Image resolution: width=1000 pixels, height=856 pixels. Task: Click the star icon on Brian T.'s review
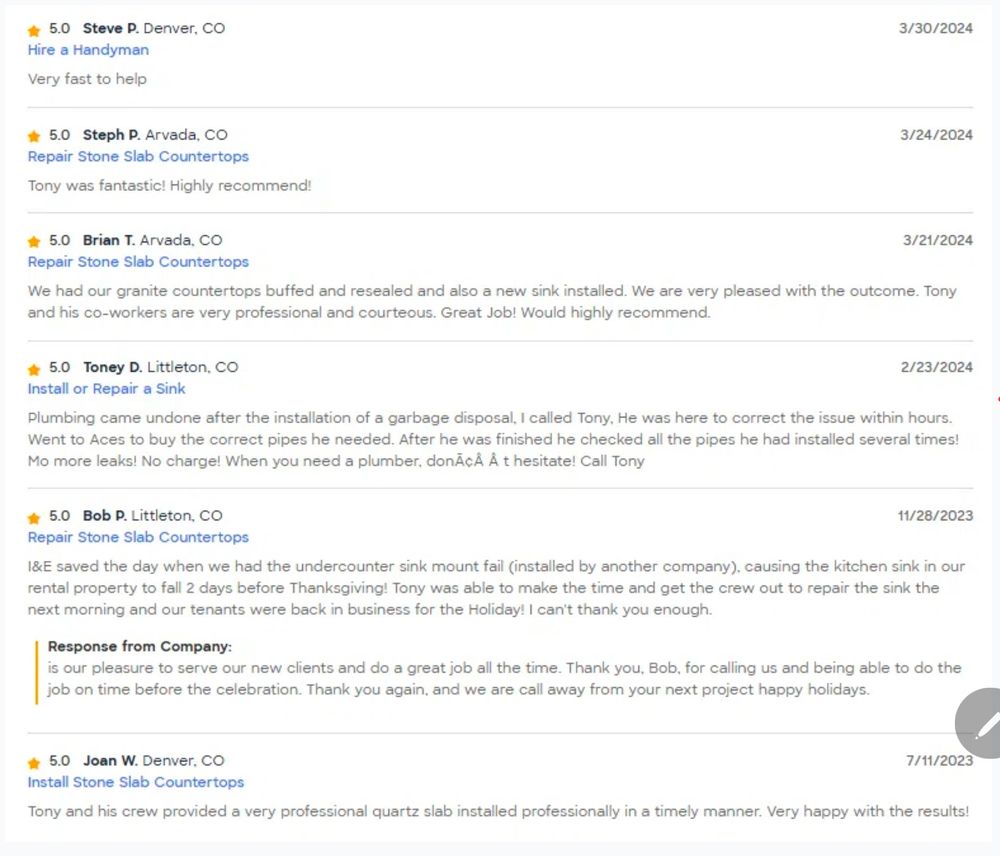pos(34,242)
